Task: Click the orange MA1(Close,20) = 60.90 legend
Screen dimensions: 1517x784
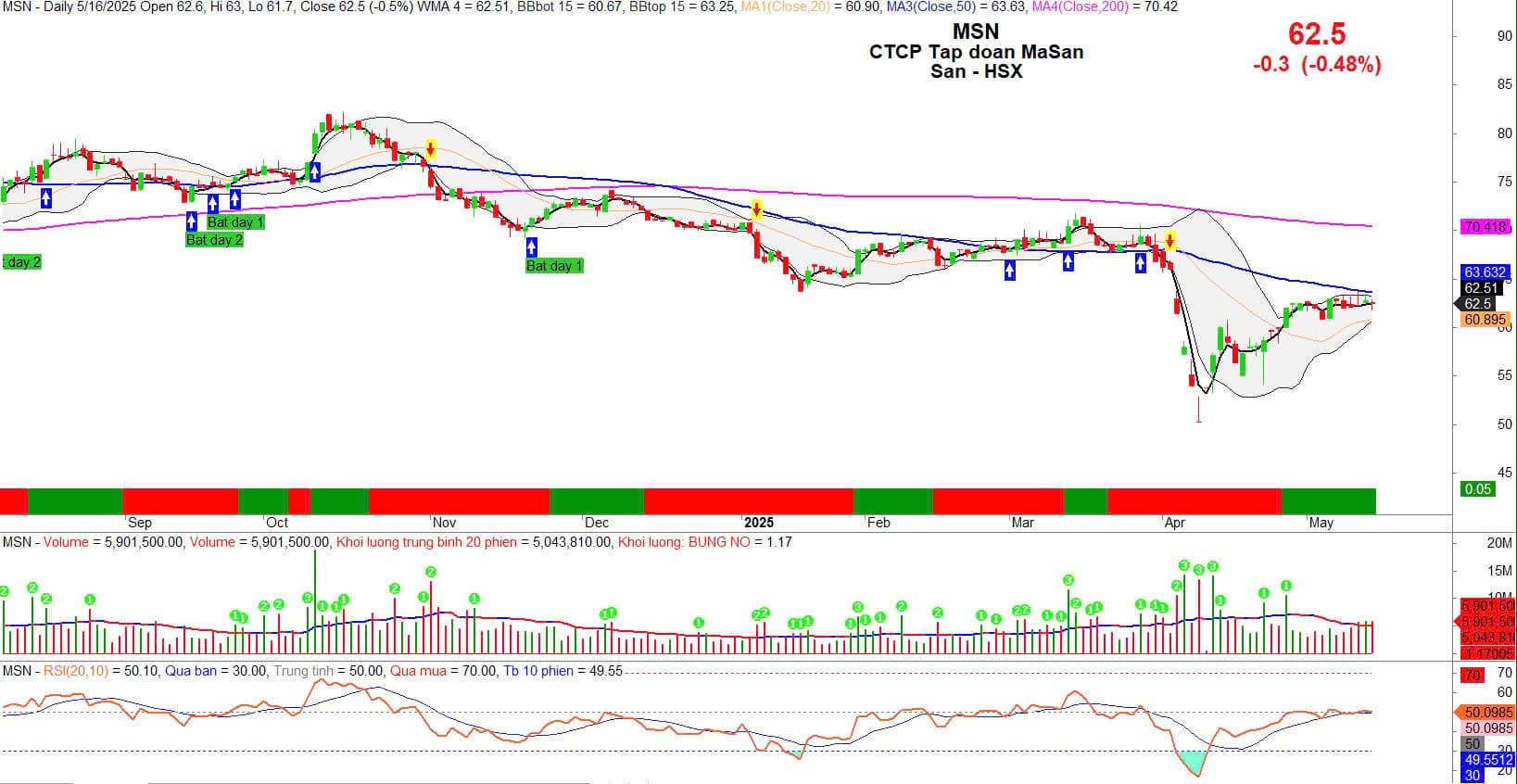Action: 809,6
